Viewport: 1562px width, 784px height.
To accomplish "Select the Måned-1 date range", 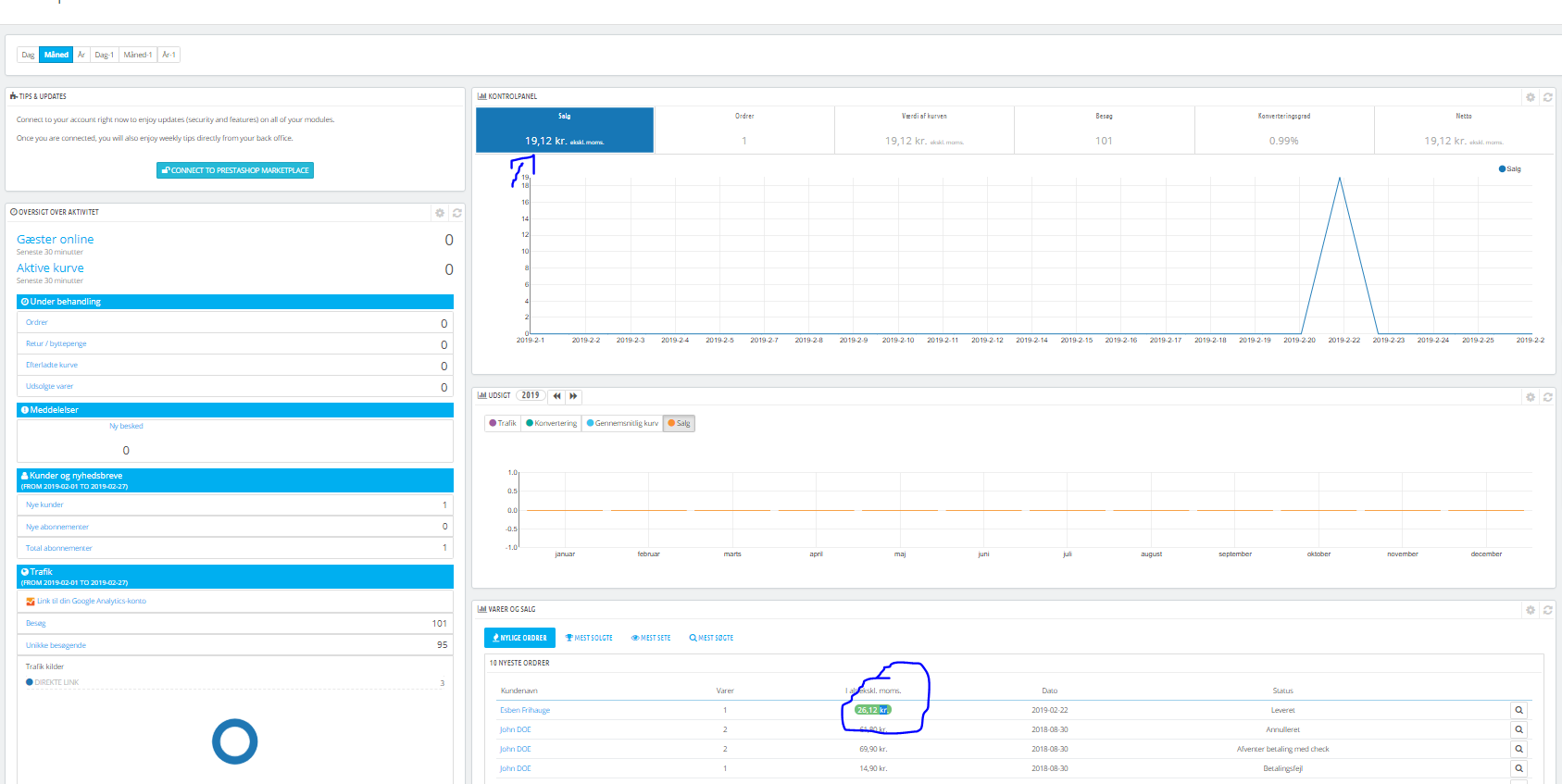I will tap(138, 55).
